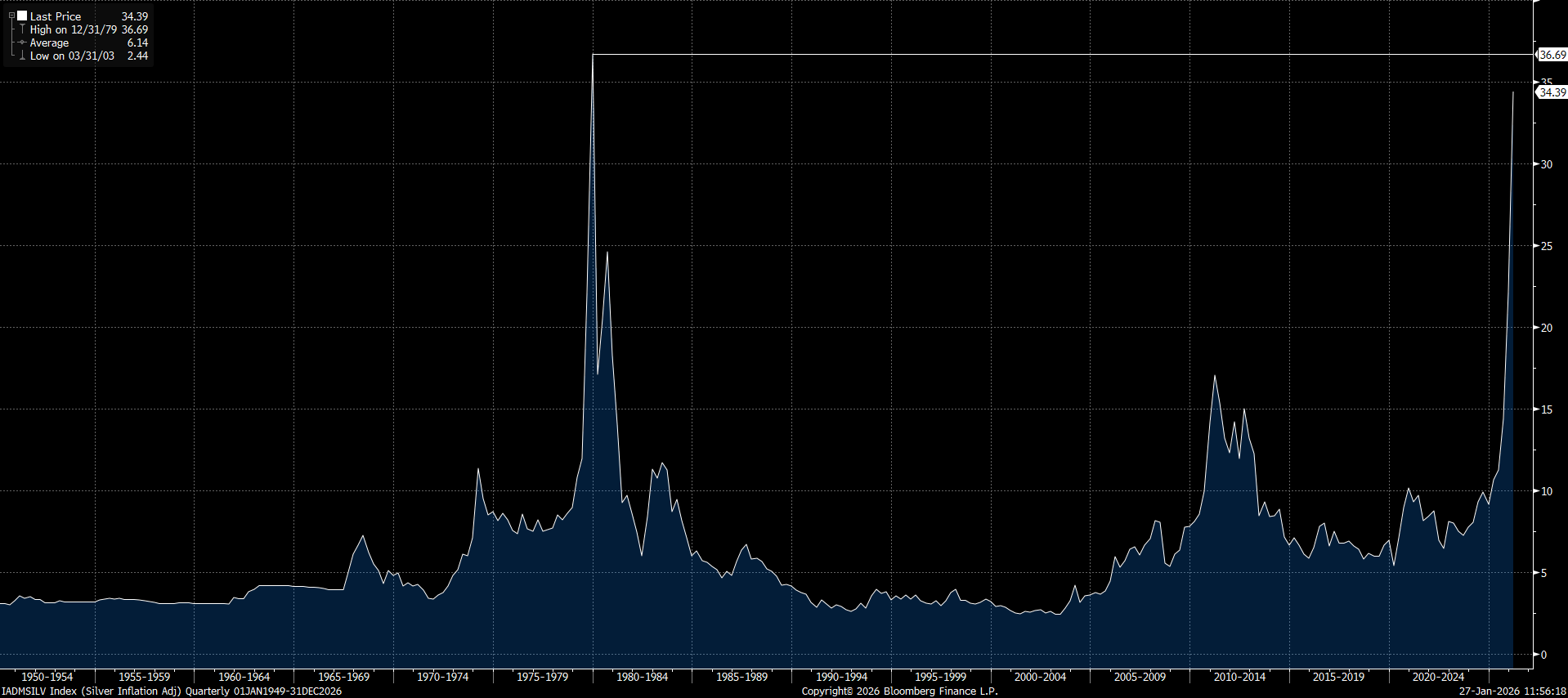Click the Bloomberg Finance copyright notice
The image size is (1568, 698).
coord(899,691)
